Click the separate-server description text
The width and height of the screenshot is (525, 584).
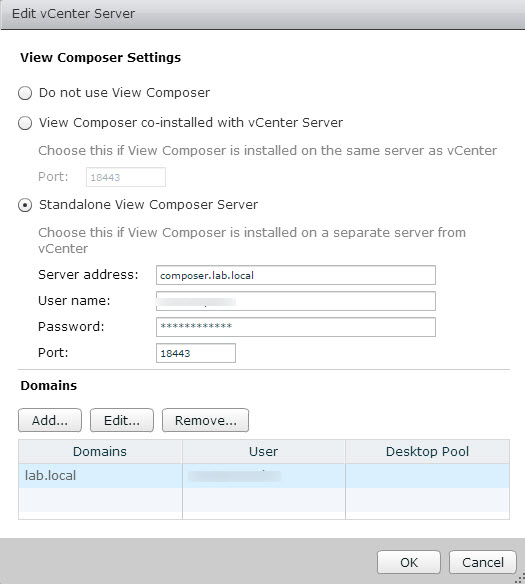click(252, 240)
